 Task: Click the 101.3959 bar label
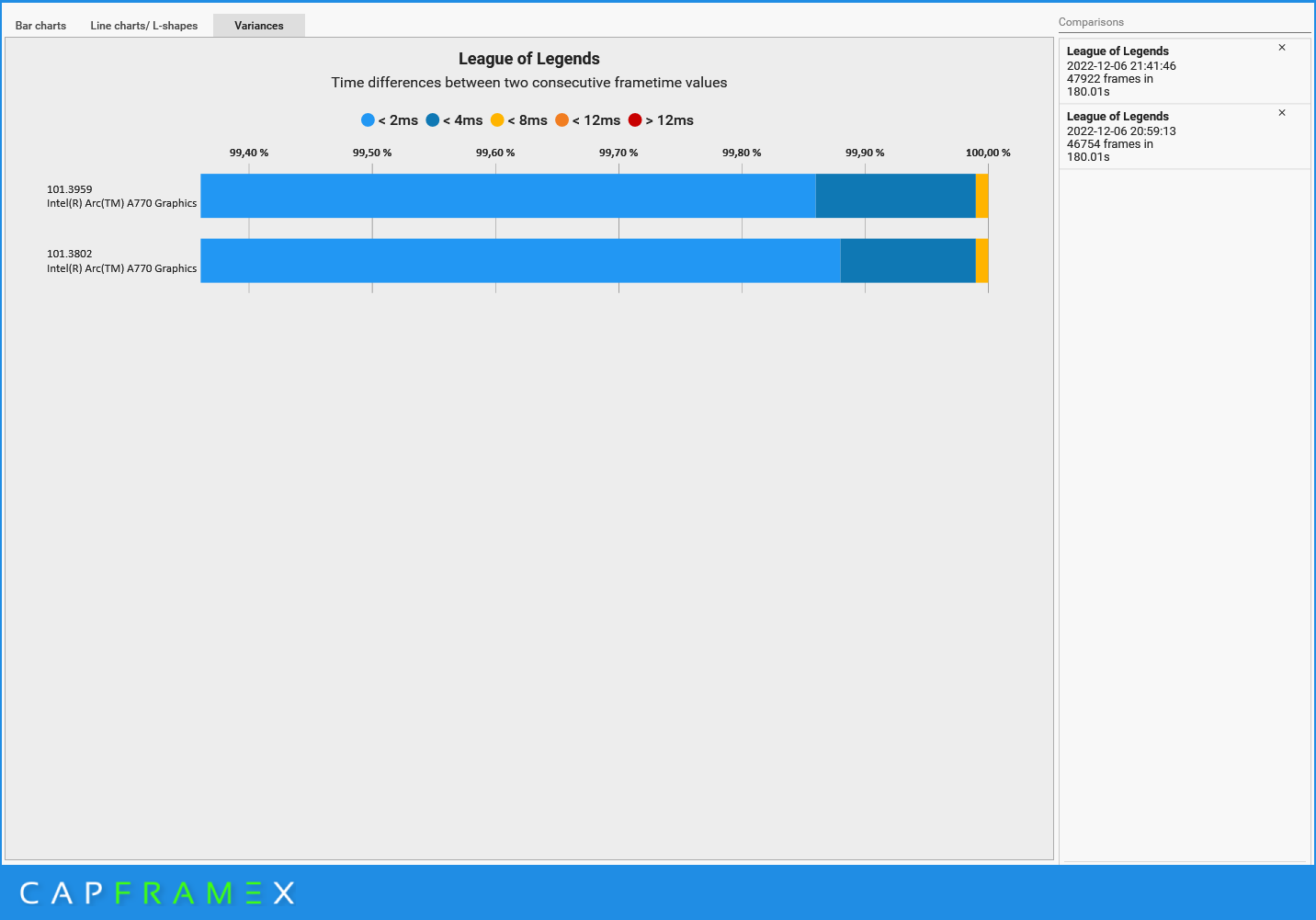point(121,197)
